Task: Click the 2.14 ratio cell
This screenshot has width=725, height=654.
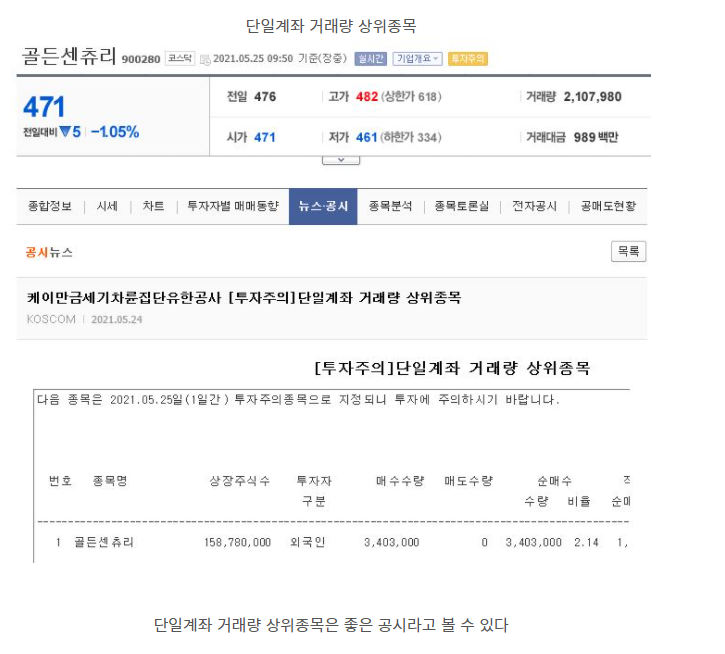Action: [586, 542]
